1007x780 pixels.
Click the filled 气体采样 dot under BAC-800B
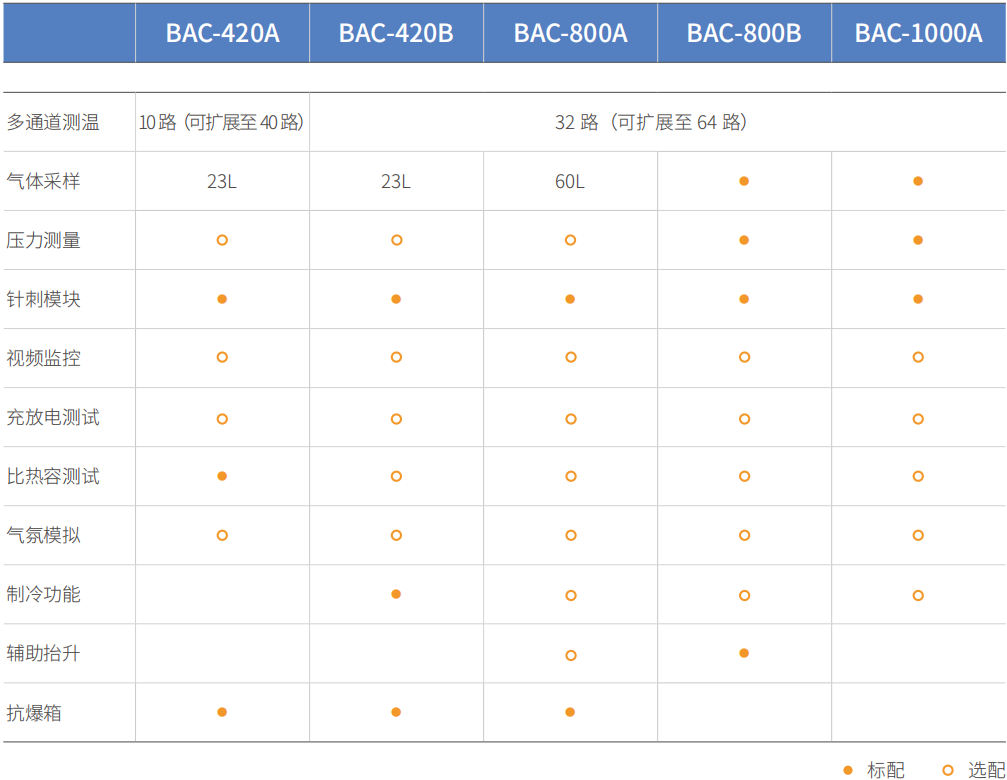click(744, 181)
